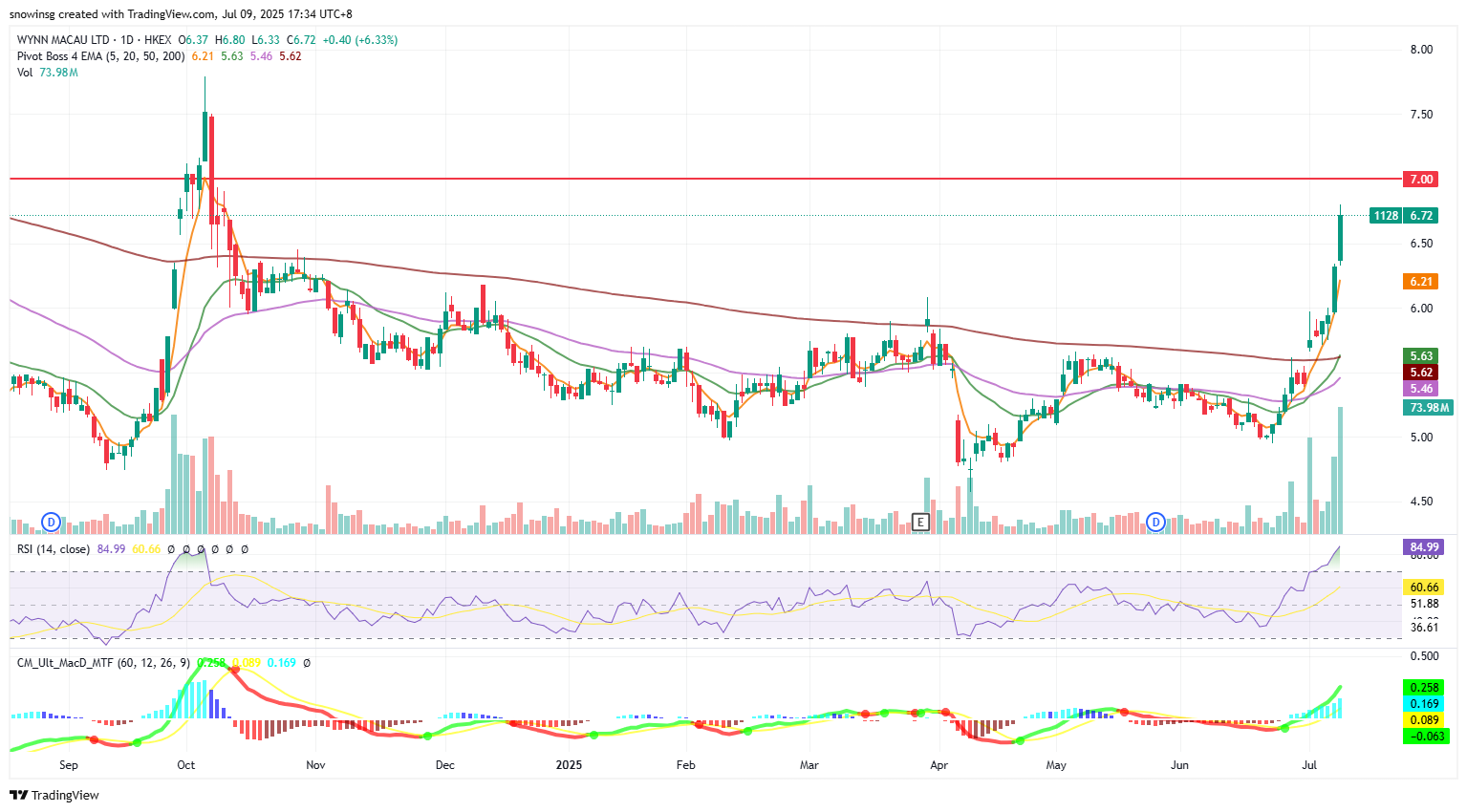Click the green 0.258 MACD axis label
Screen dimensions: 1467x812
[x=1424, y=688]
